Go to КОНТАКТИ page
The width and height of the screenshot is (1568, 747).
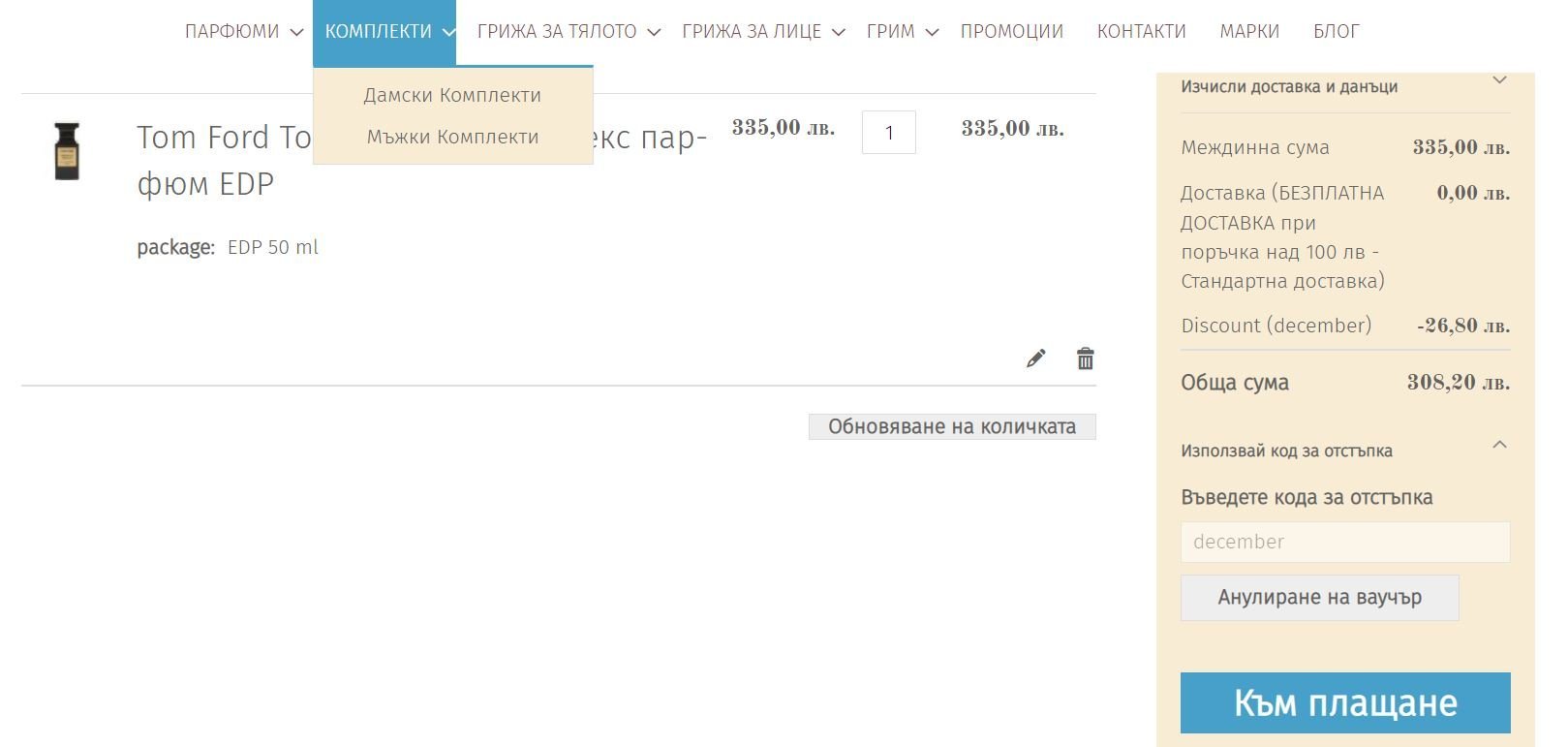point(1141,31)
